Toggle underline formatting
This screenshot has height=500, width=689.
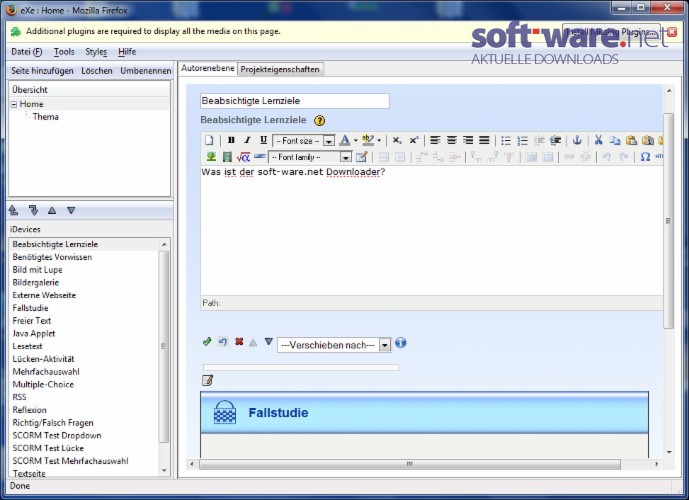(x=264, y=140)
